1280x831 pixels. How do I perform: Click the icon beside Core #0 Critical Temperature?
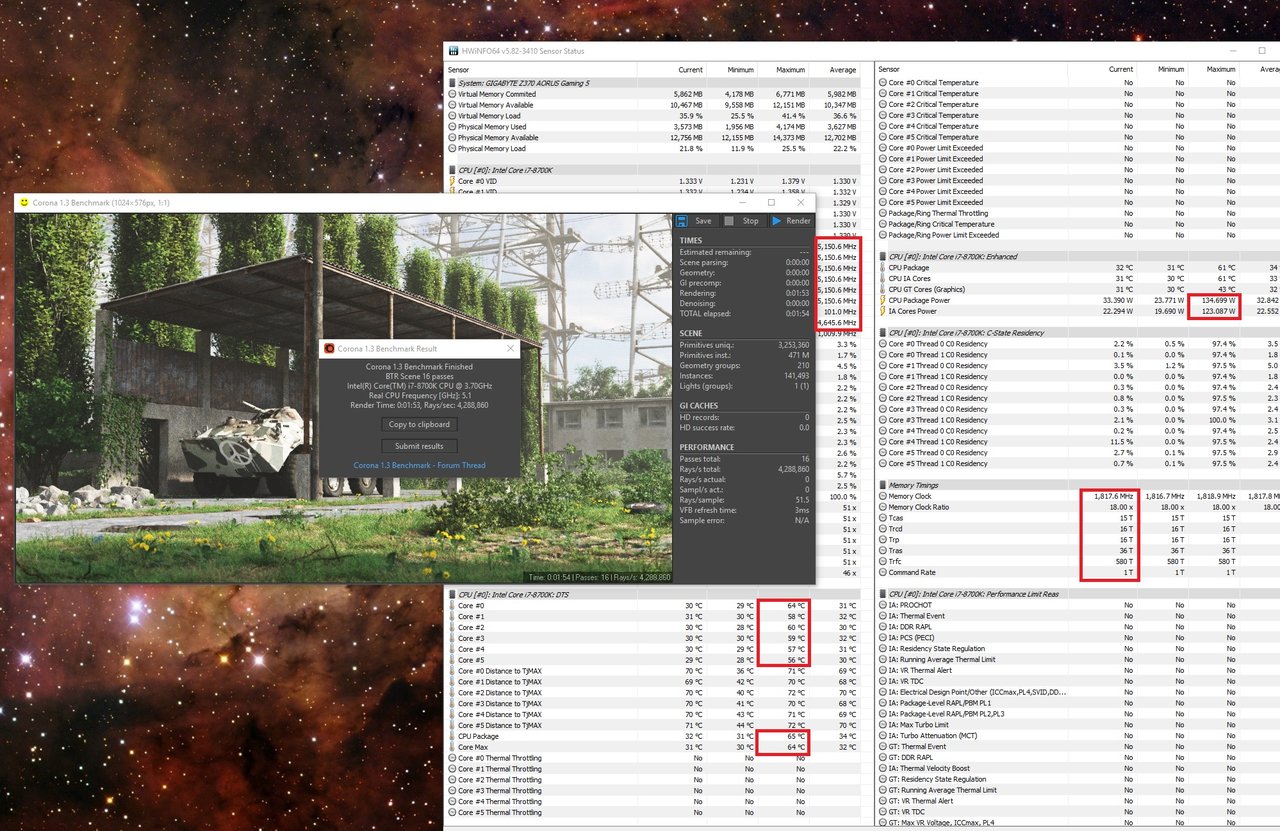point(883,83)
